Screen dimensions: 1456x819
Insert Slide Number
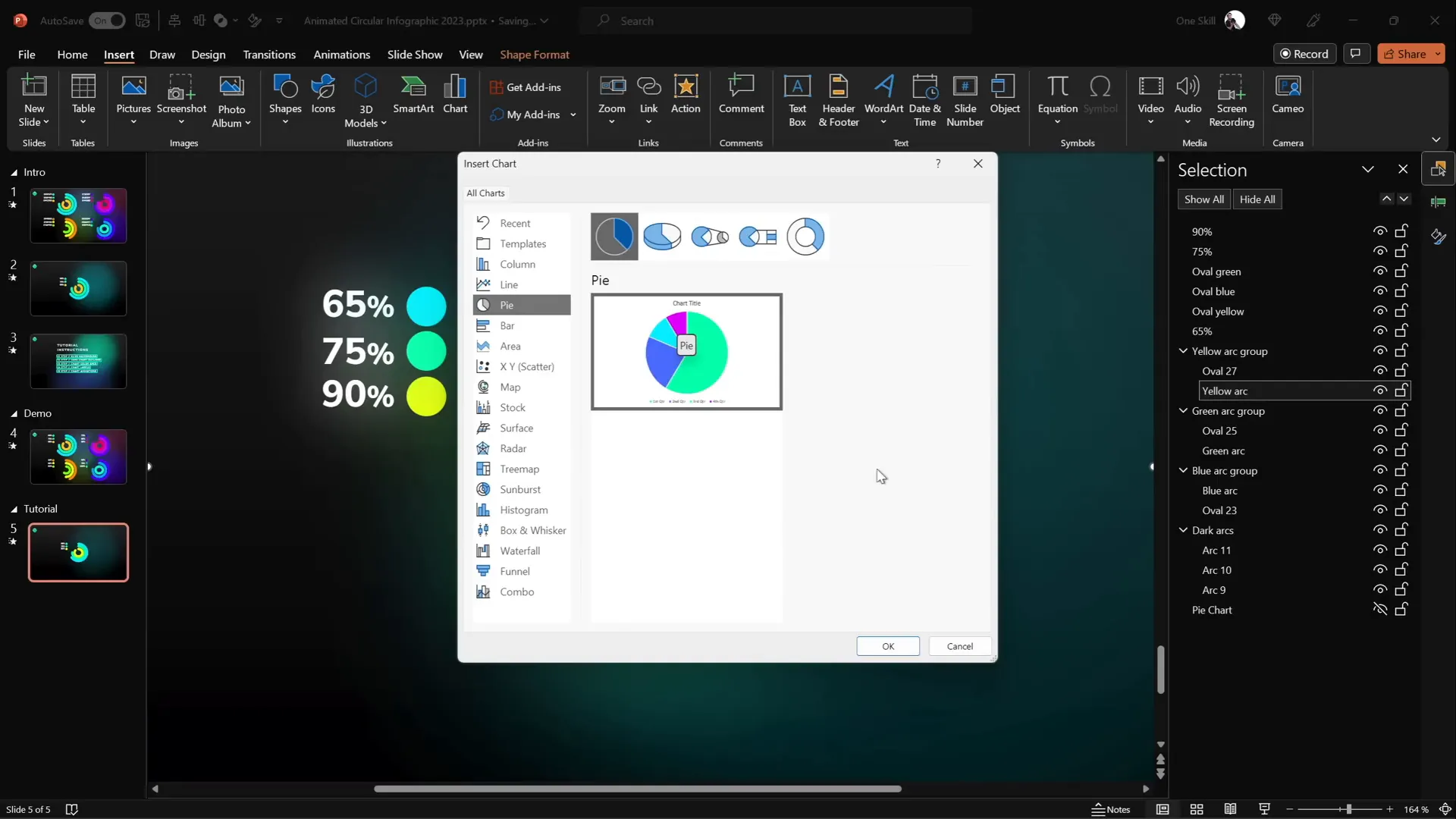965,100
